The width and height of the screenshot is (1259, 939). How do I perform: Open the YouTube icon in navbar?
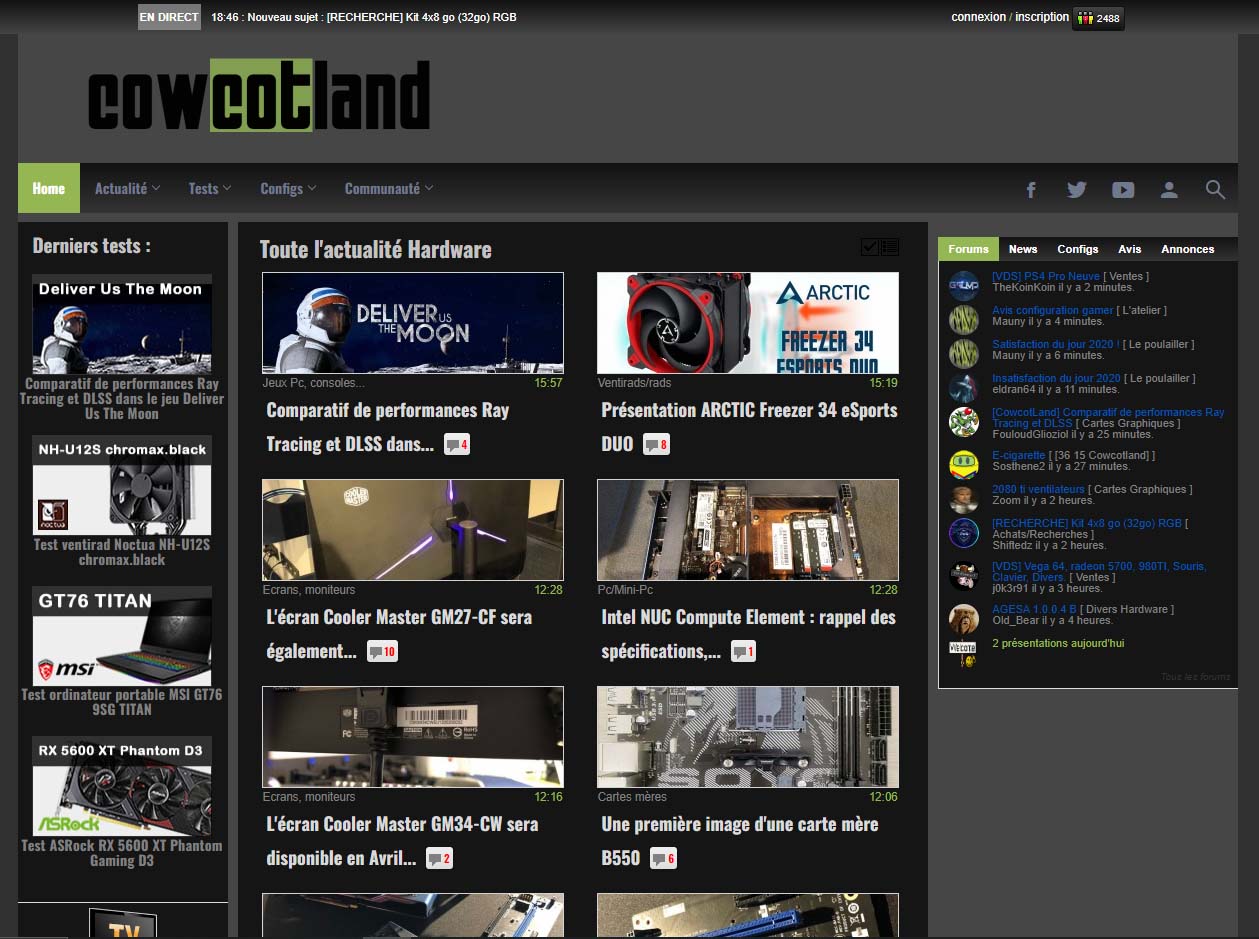(x=1123, y=189)
